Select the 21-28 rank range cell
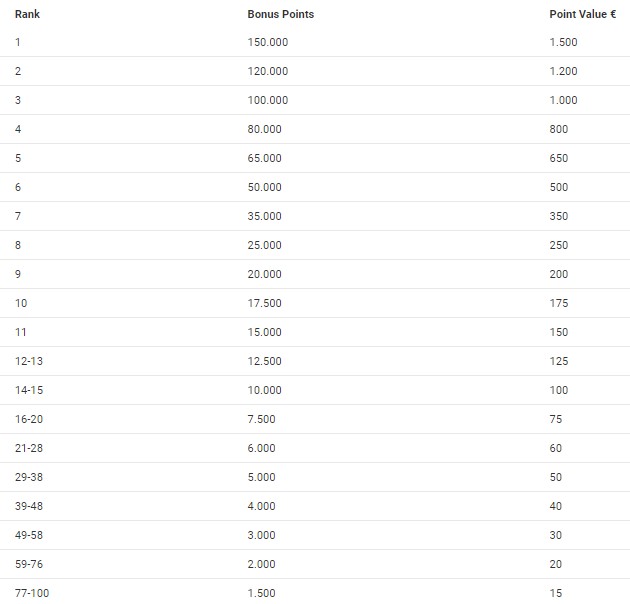630x604 pixels. (x=29, y=448)
